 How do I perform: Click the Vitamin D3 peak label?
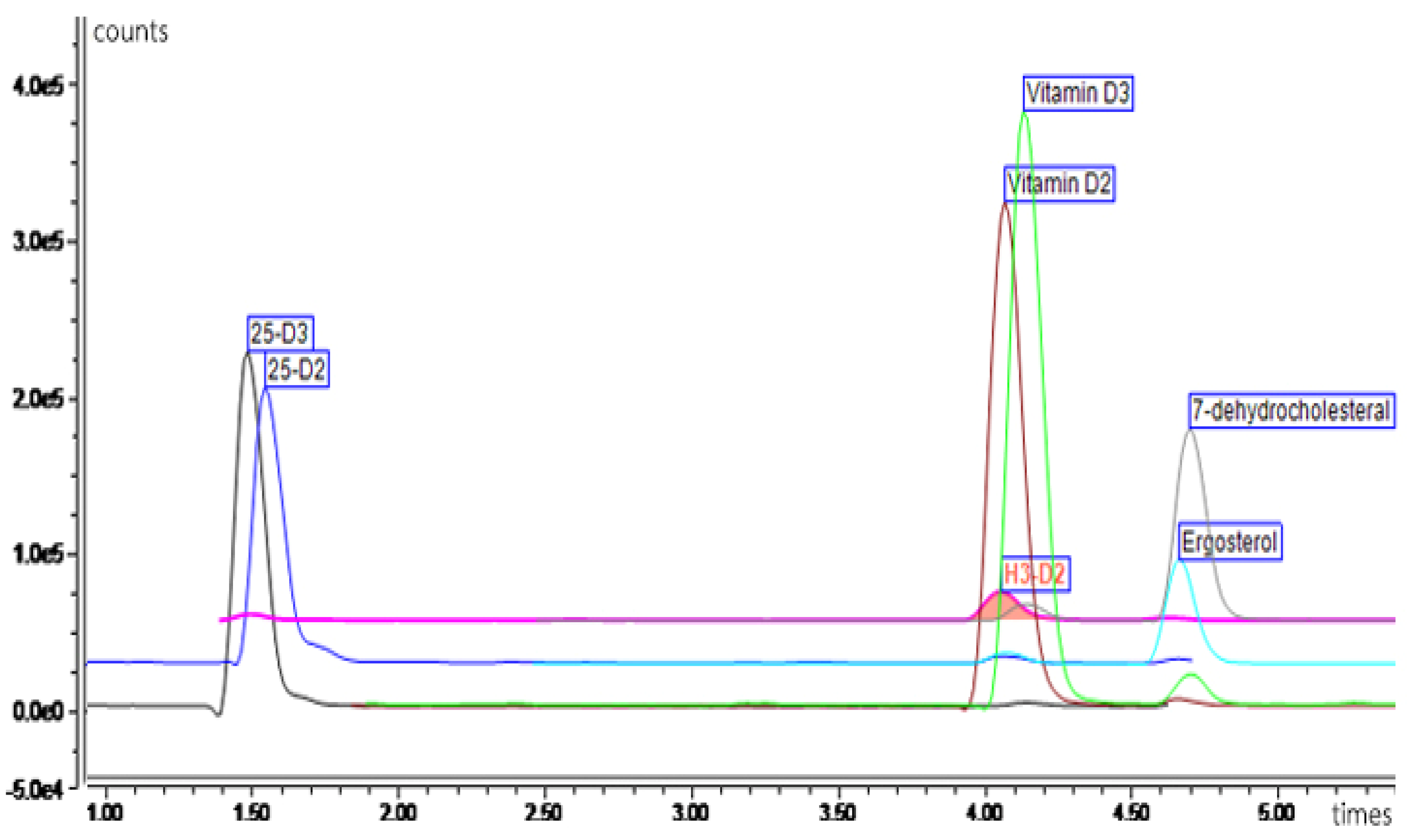click(1078, 94)
